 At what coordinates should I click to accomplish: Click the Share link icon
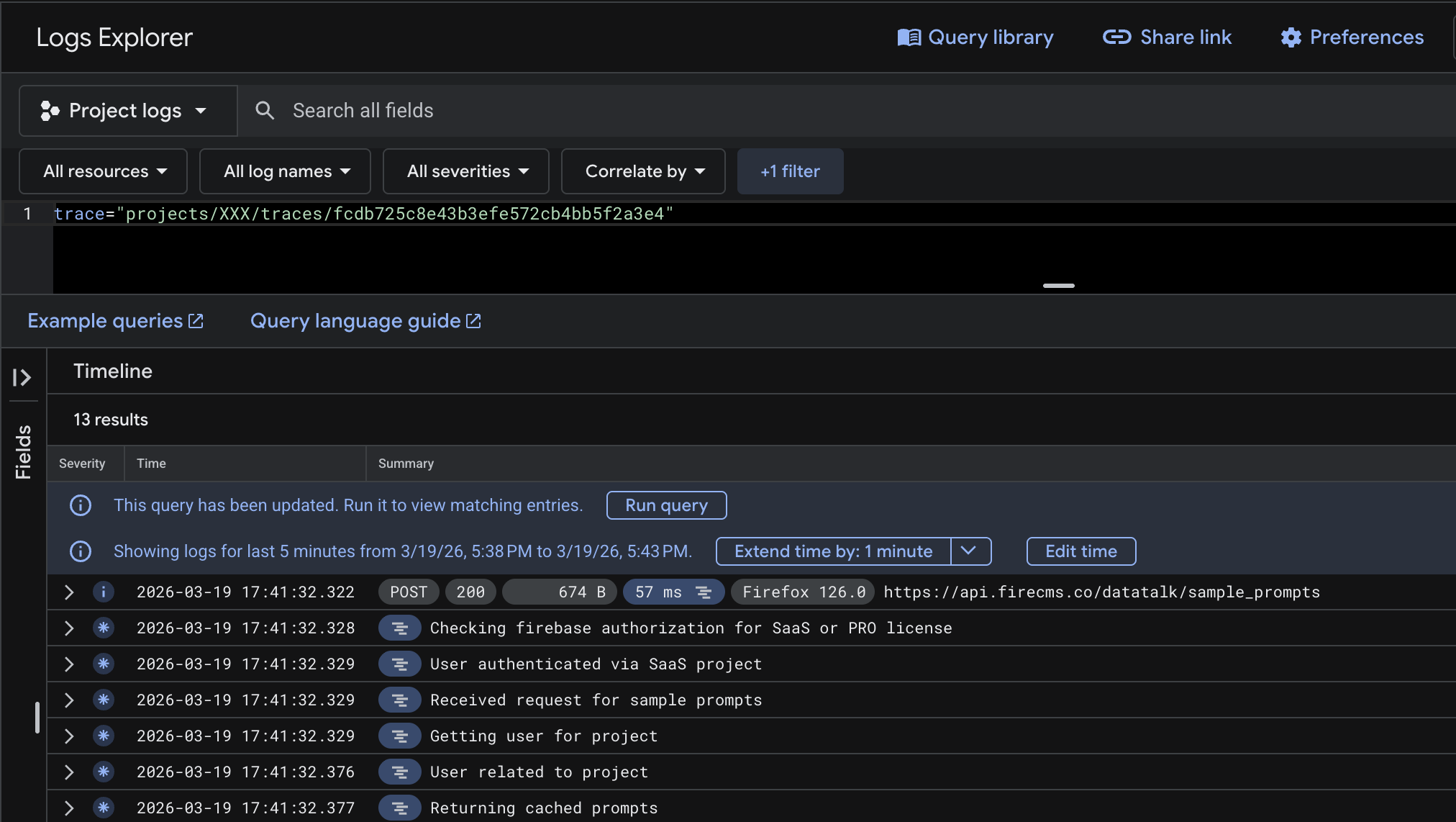coord(1116,37)
